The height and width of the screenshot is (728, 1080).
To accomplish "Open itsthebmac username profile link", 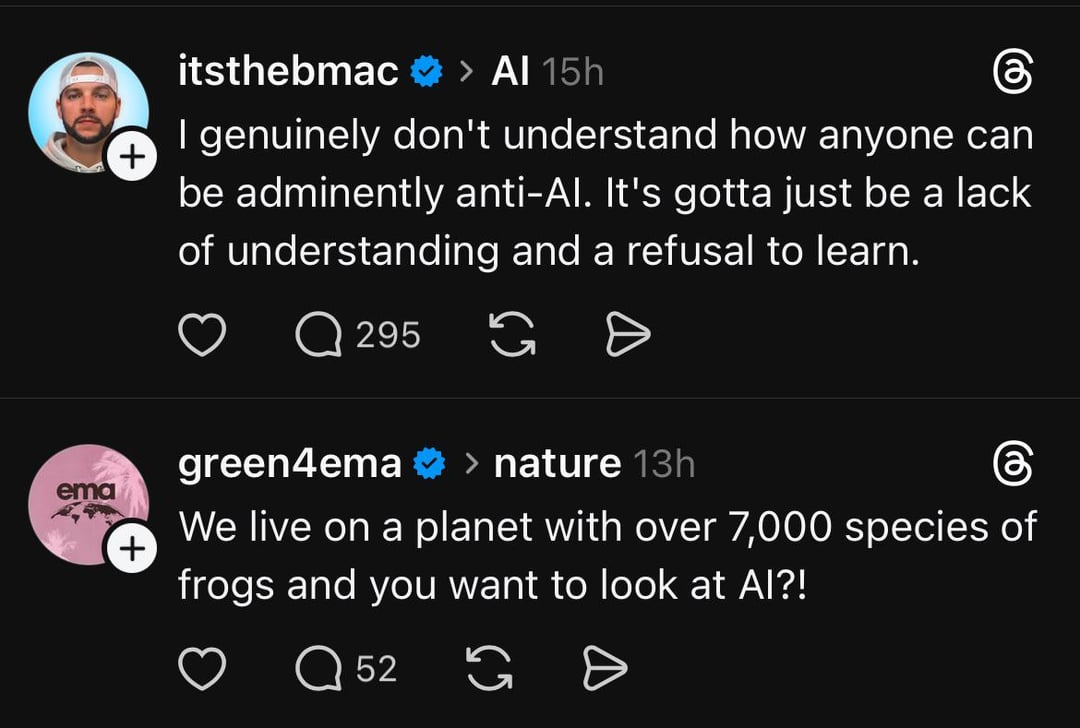I will pyautogui.click(x=288, y=72).
